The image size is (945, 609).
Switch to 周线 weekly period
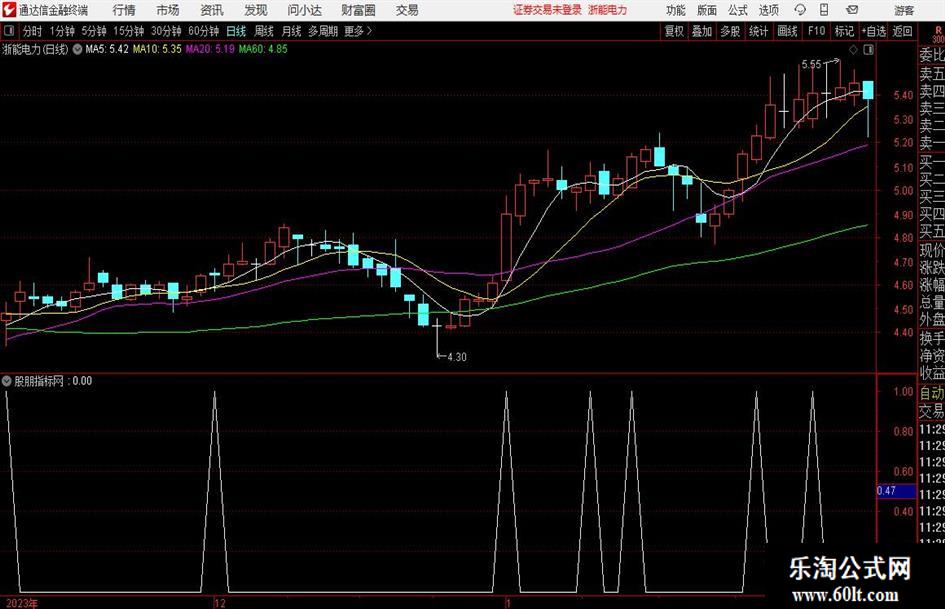click(x=264, y=31)
